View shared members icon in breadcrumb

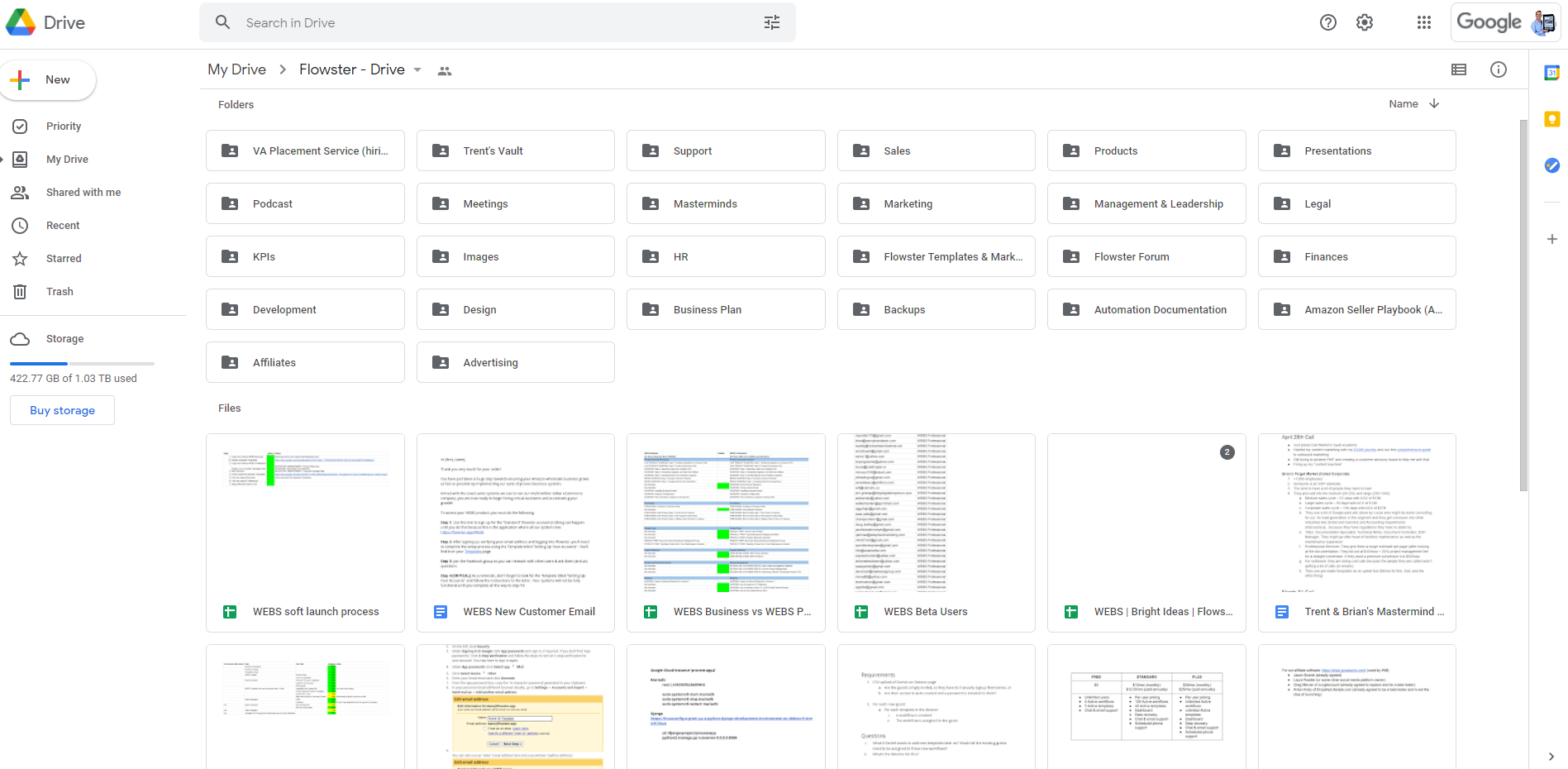pos(445,71)
